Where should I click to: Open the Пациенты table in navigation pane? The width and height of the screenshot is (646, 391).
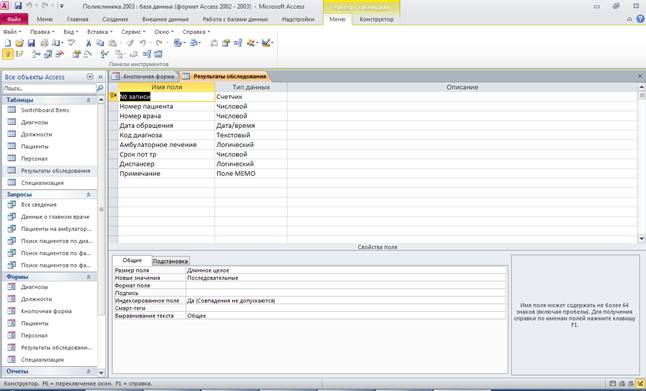(x=35, y=147)
